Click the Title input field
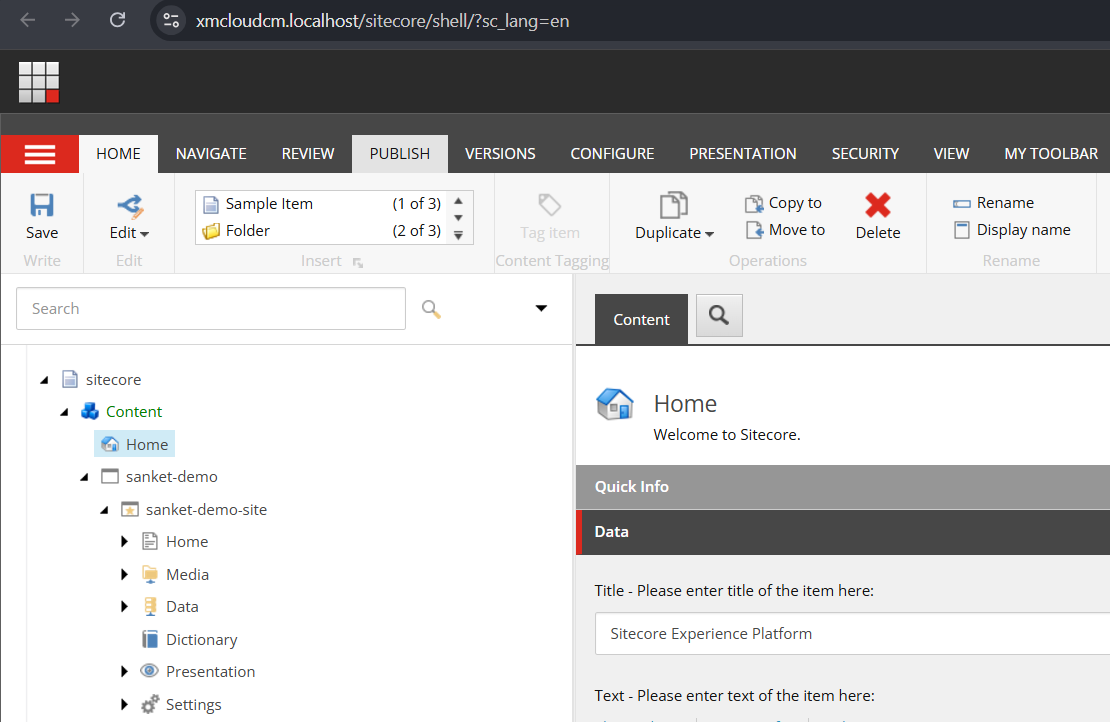 click(x=850, y=633)
